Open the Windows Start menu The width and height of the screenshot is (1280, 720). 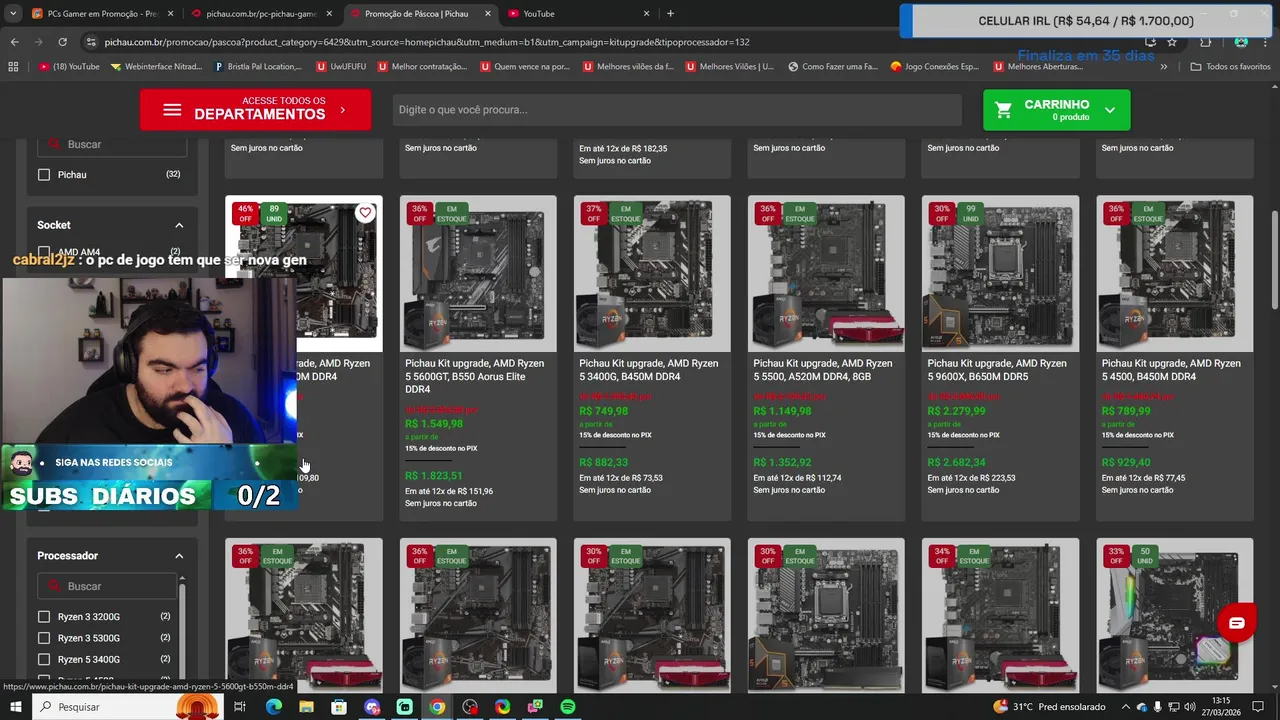click(16, 707)
